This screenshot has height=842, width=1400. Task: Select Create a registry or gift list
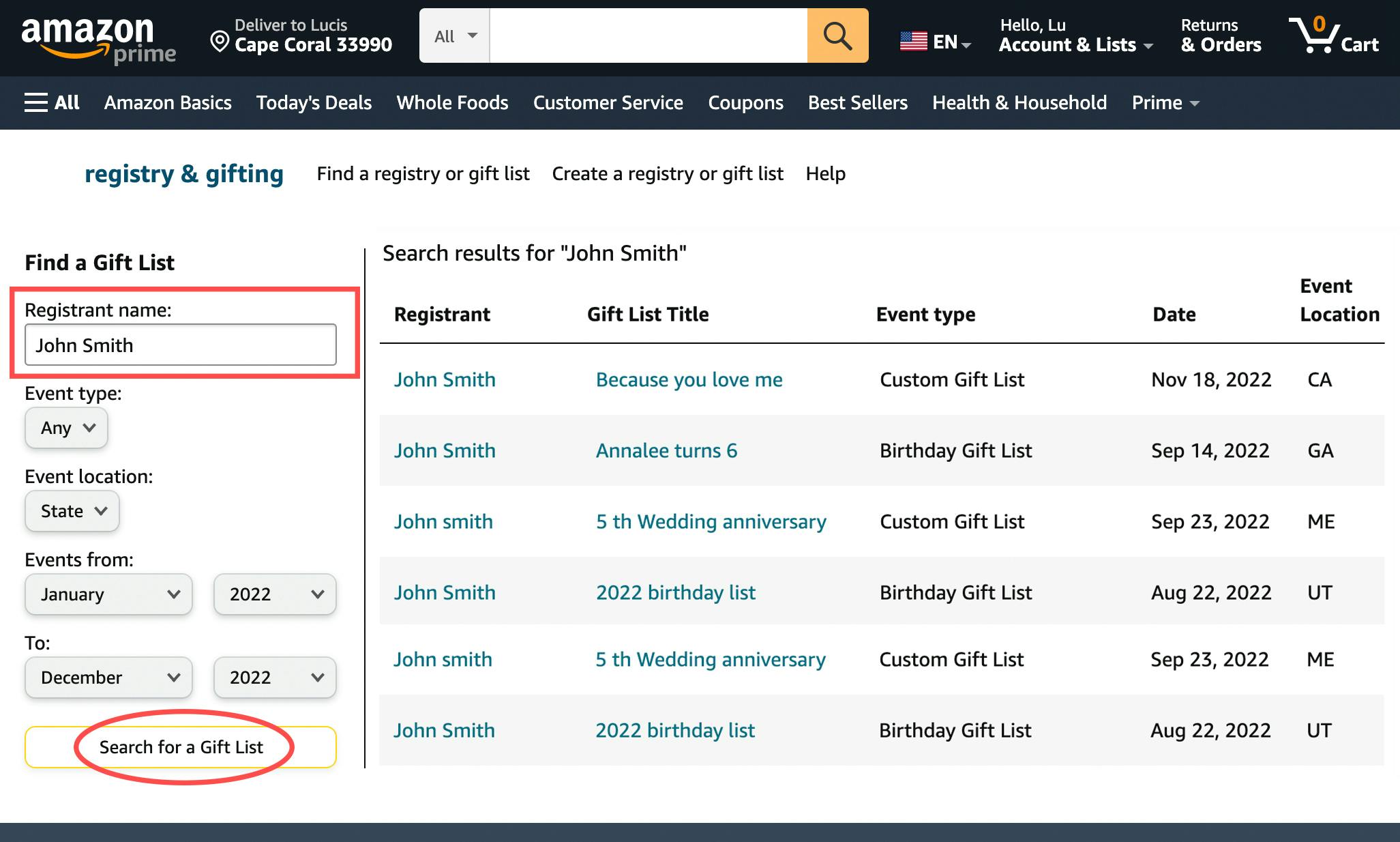667,173
